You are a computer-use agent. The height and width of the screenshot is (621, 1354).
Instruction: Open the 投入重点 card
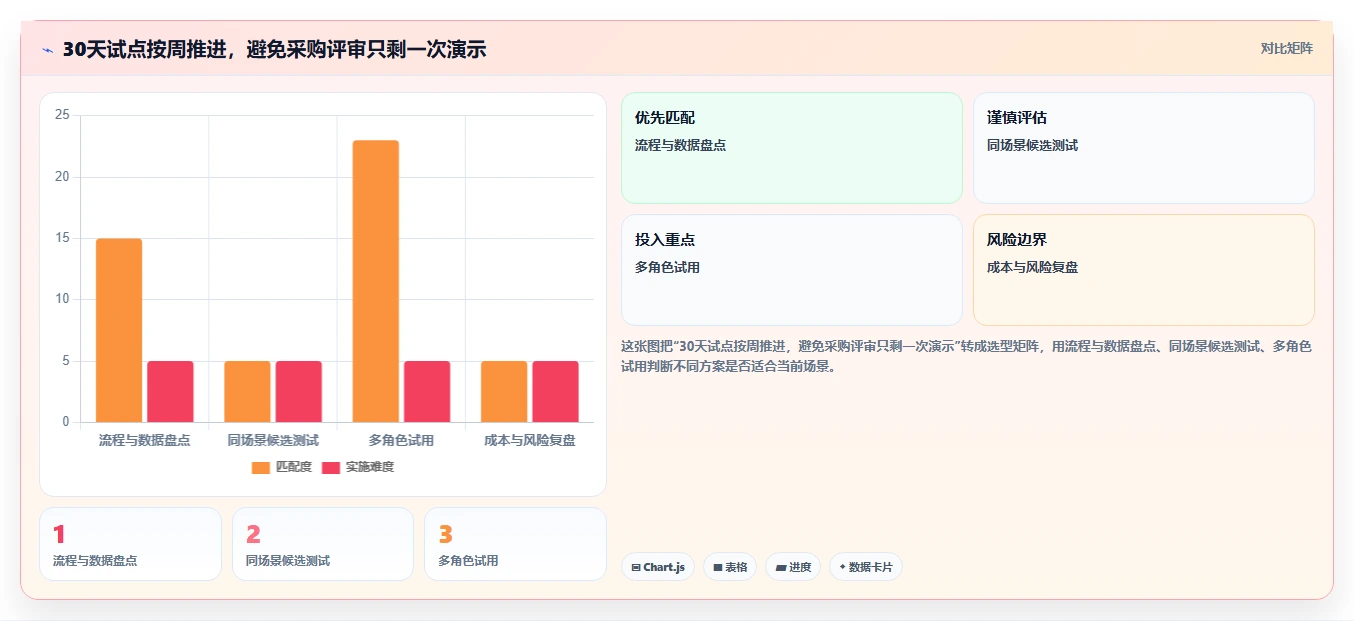(x=792, y=270)
